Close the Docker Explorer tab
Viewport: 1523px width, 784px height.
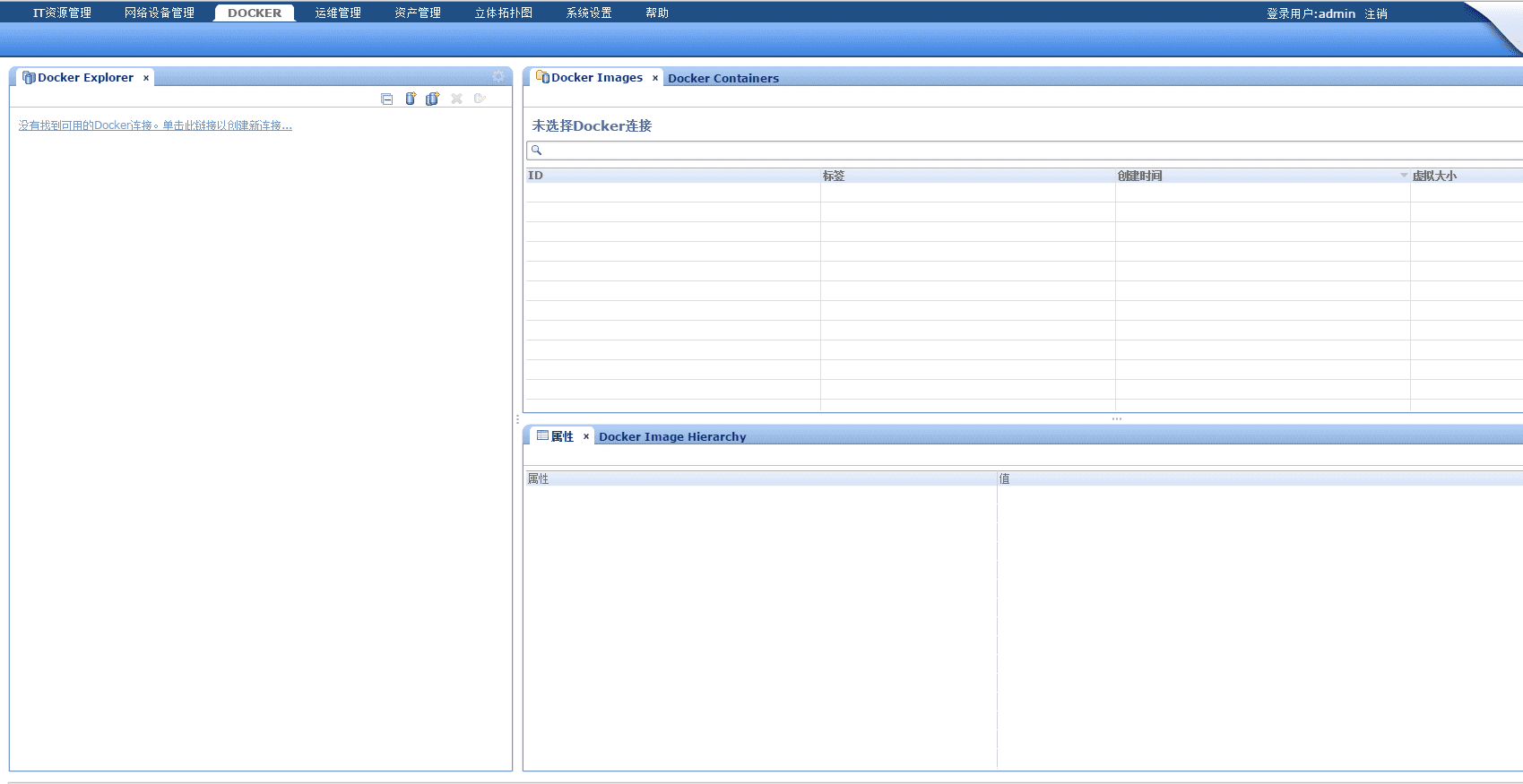146,78
